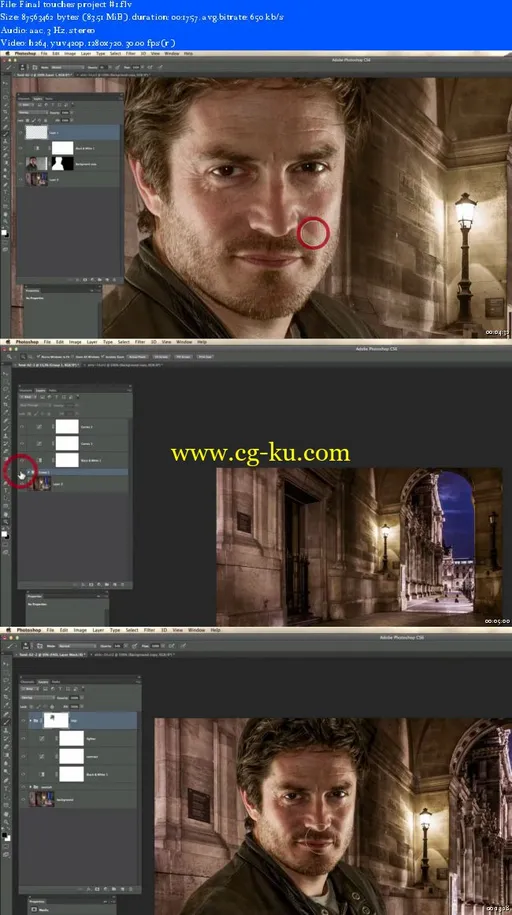Click new adjustment layer icon in bottom frame Layers panel

[x=106, y=889]
